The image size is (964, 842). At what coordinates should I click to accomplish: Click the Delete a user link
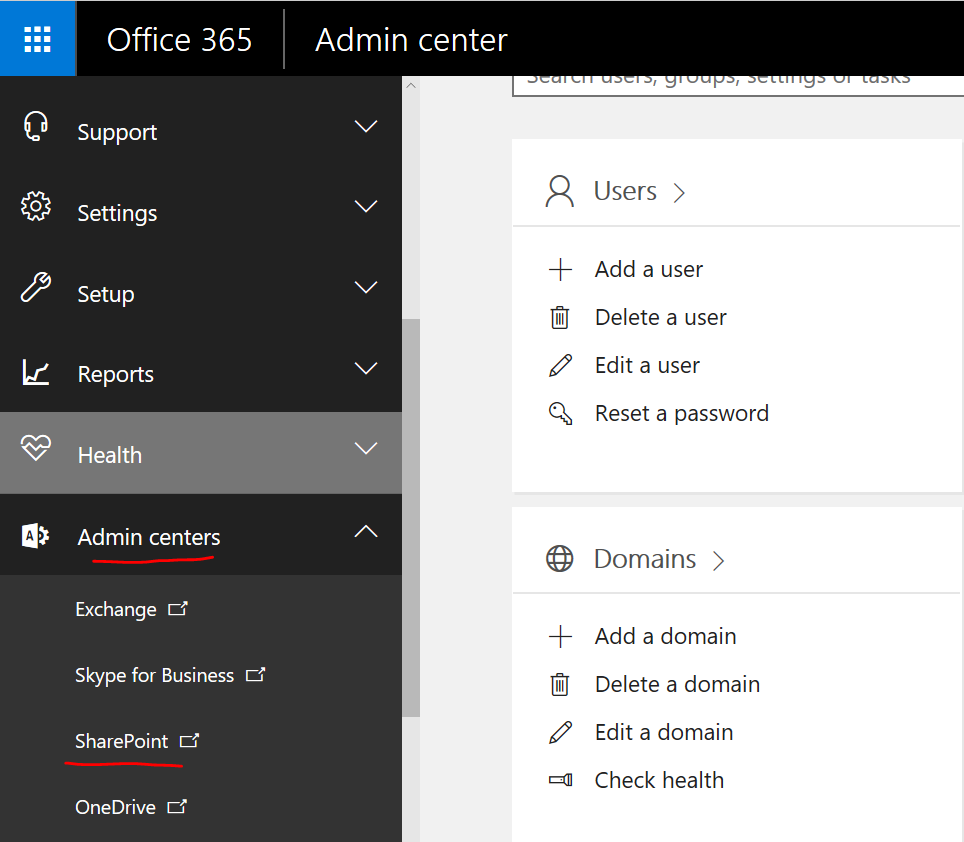click(x=660, y=317)
